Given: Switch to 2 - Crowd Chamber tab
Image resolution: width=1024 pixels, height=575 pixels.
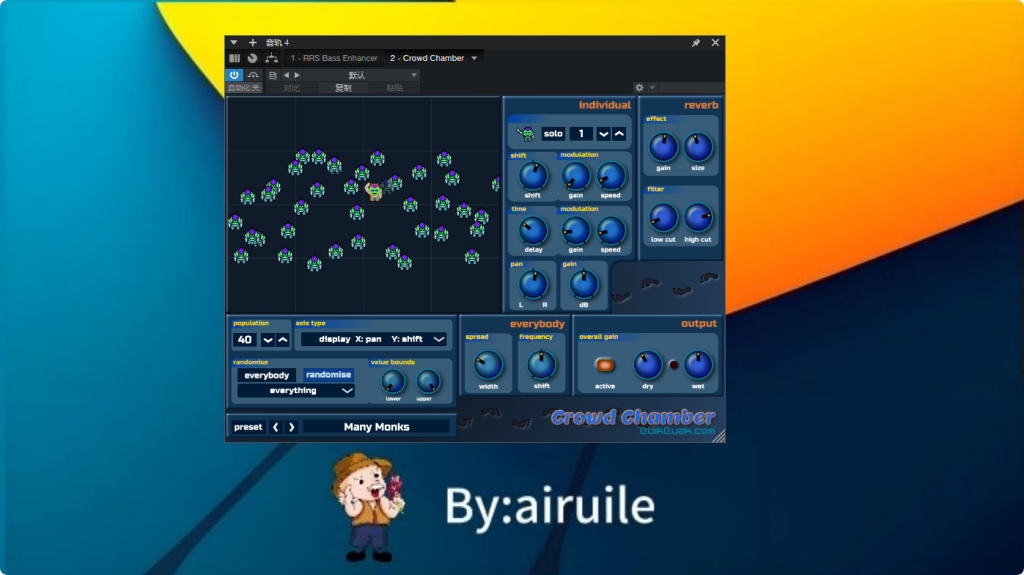Looking at the screenshot, I should [x=427, y=58].
